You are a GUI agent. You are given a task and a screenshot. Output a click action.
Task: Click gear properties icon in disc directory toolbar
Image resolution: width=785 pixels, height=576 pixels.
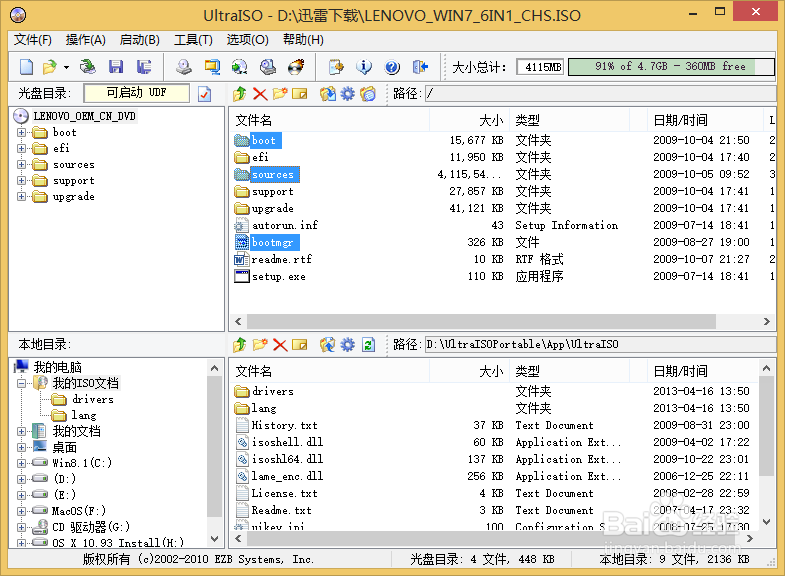347,94
